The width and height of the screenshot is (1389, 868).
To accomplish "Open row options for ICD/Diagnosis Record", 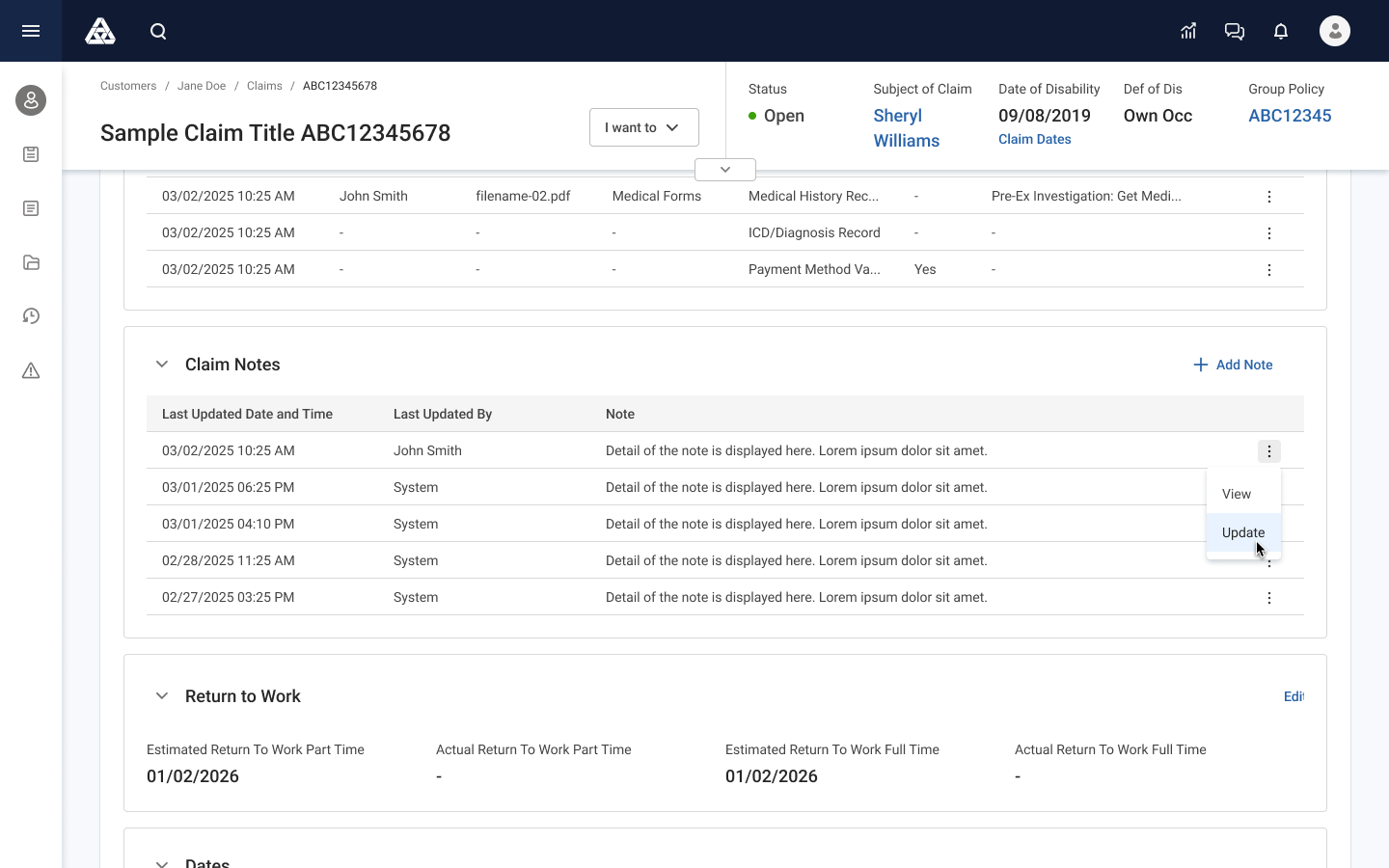I will click(x=1269, y=233).
